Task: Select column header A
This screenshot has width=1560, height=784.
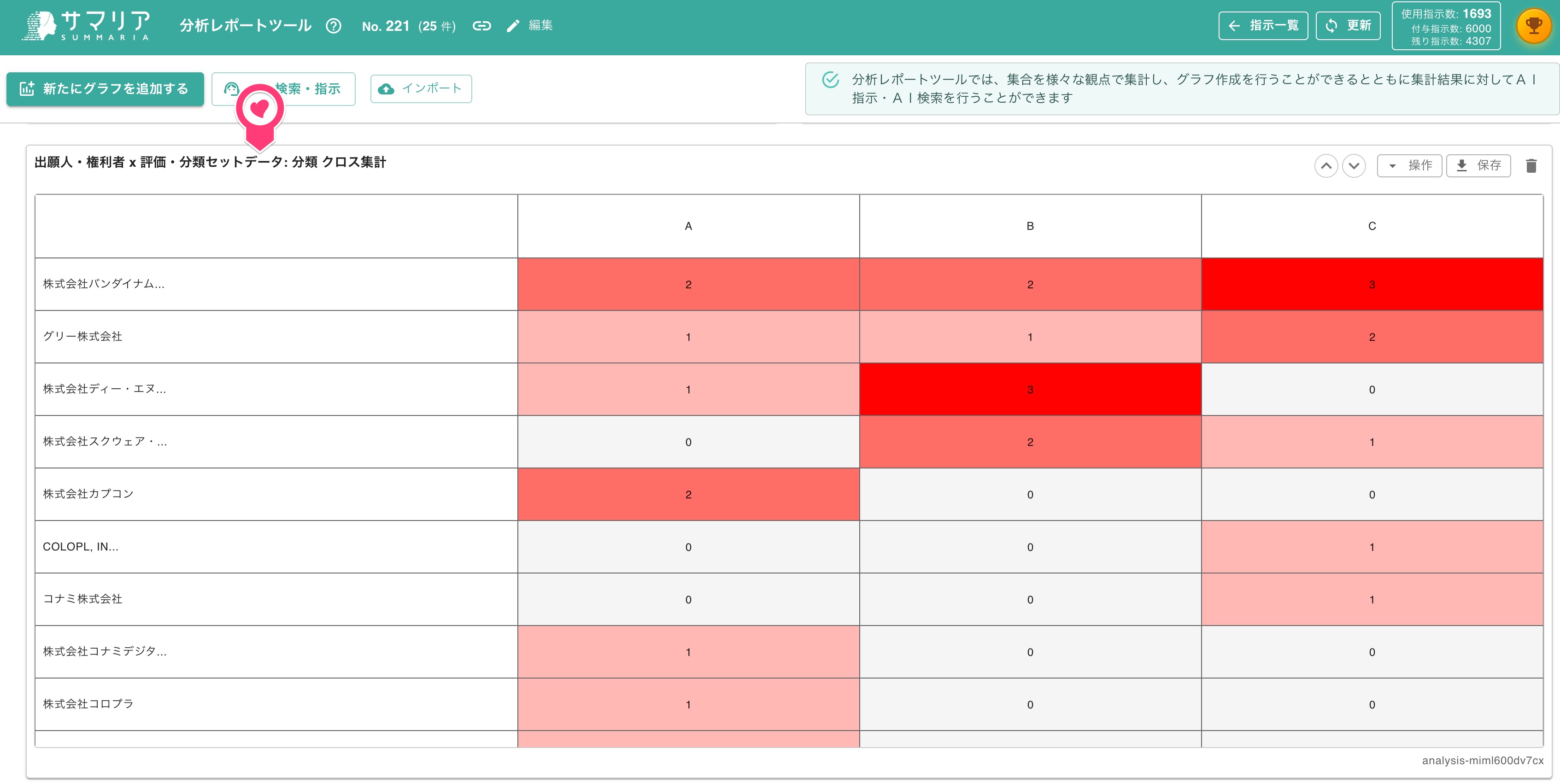Action: point(689,226)
